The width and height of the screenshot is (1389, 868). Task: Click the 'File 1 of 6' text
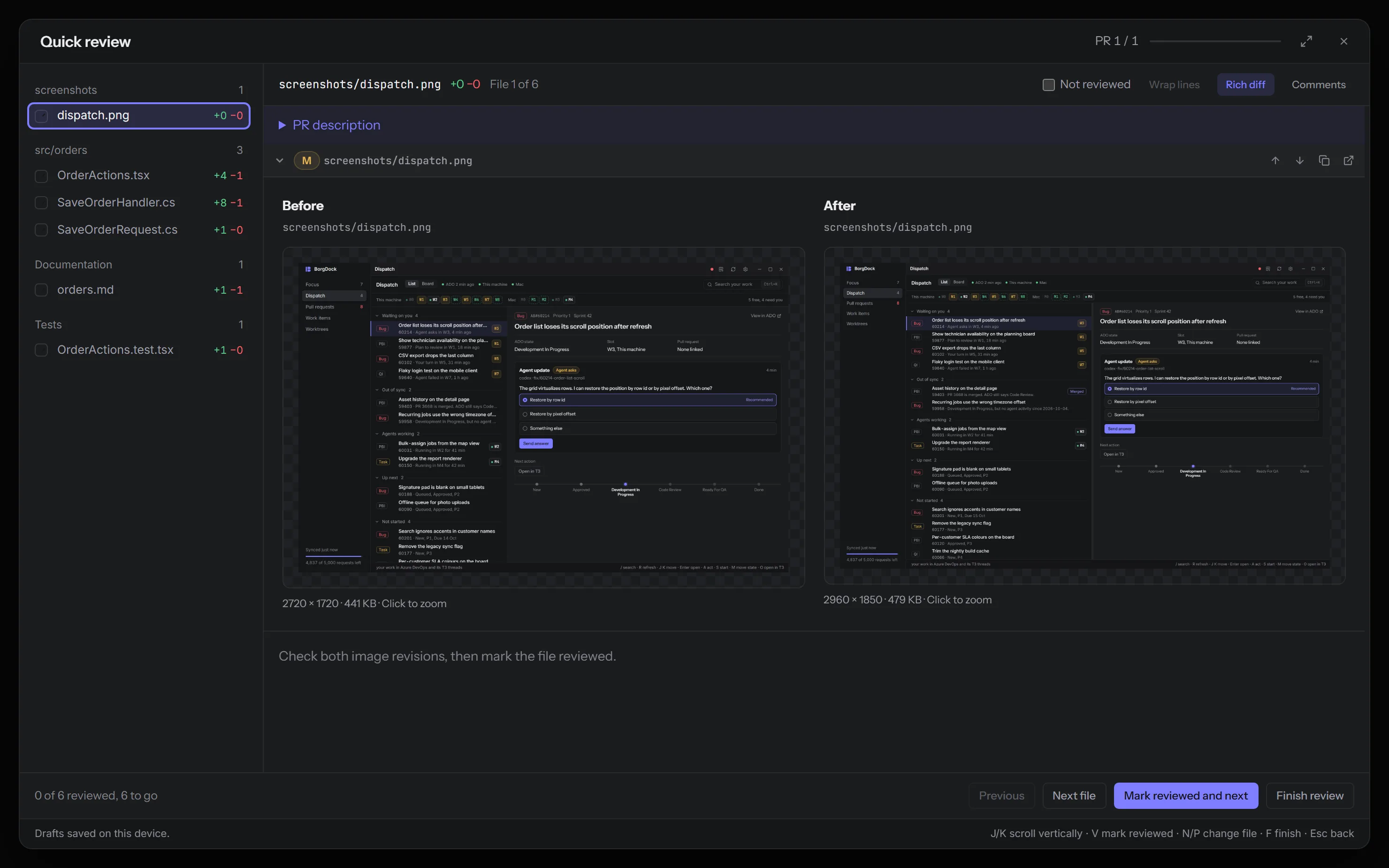pyautogui.click(x=514, y=84)
